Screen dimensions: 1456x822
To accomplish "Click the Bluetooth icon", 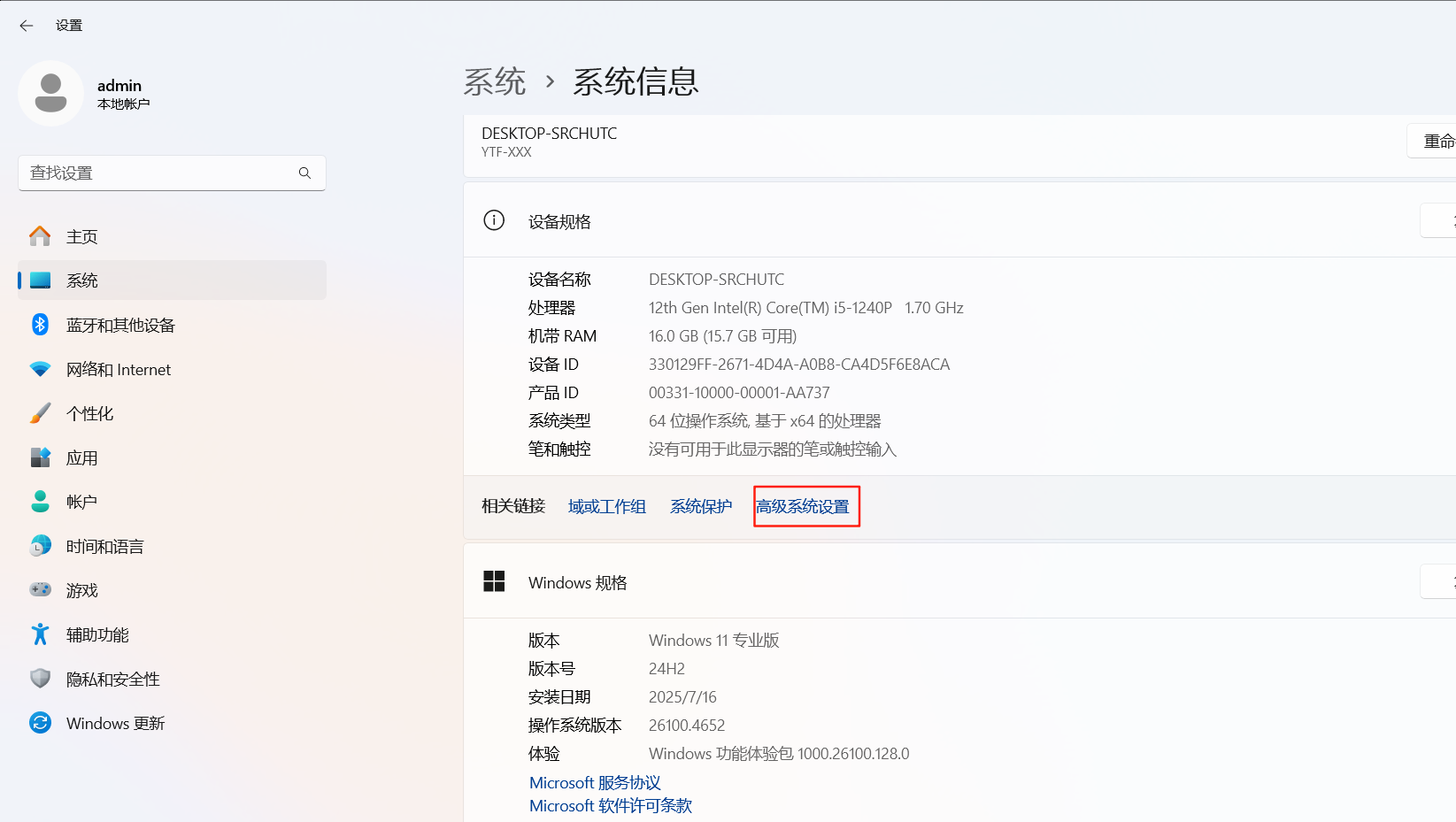I will pos(40,325).
